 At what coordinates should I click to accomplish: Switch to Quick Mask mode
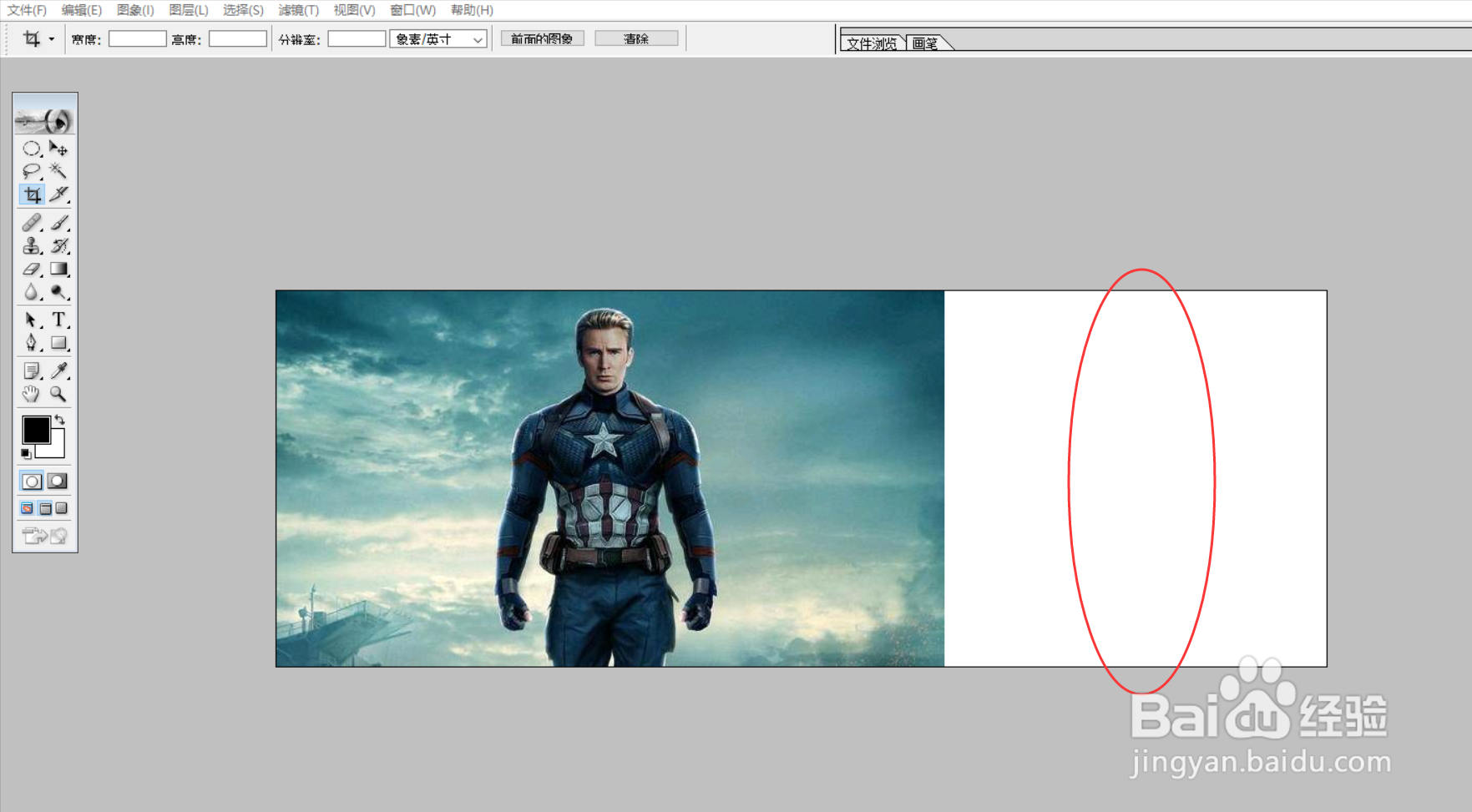point(58,482)
